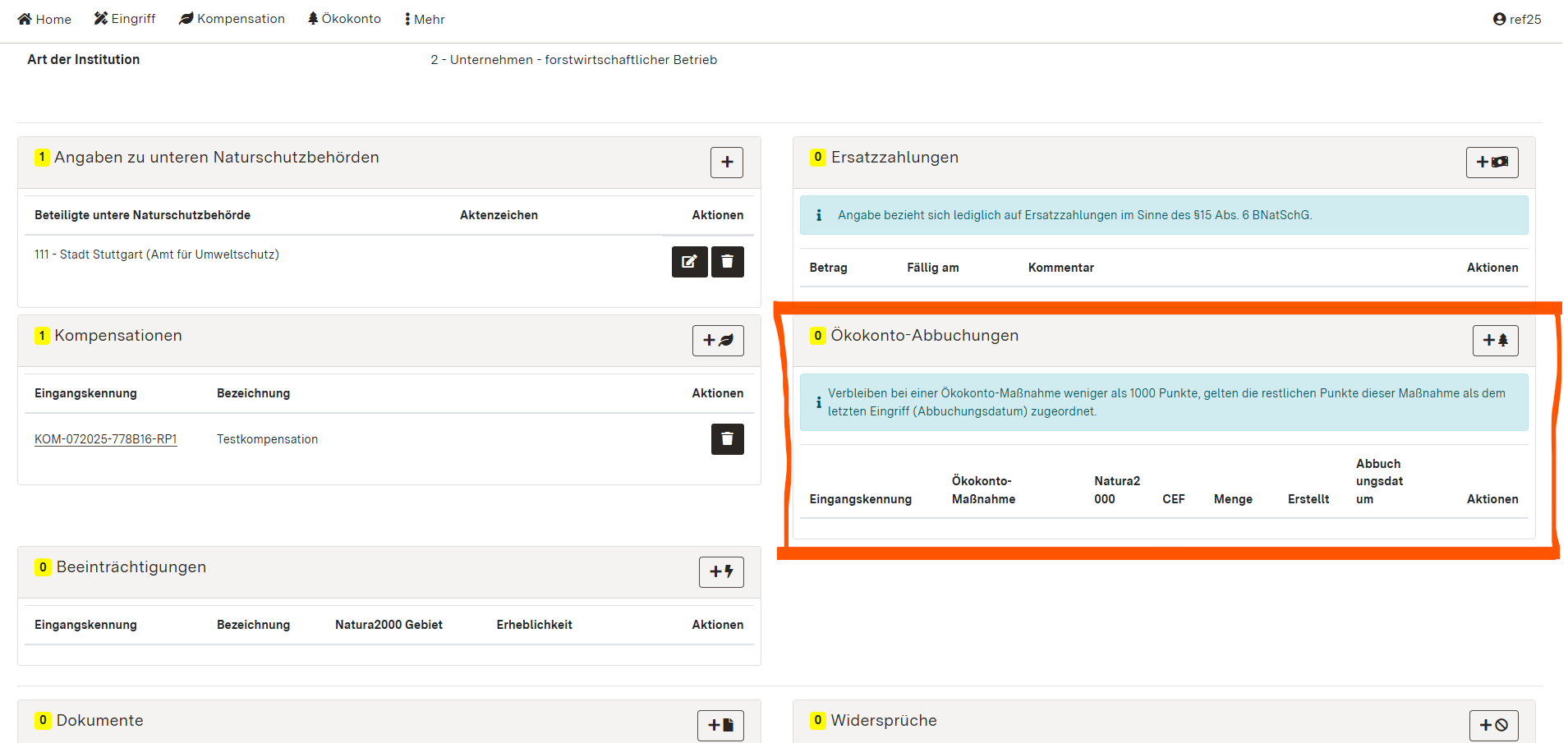This screenshot has height=743, width=1568.
Task: Add a new Widerspruch
Action: pos(1492,725)
